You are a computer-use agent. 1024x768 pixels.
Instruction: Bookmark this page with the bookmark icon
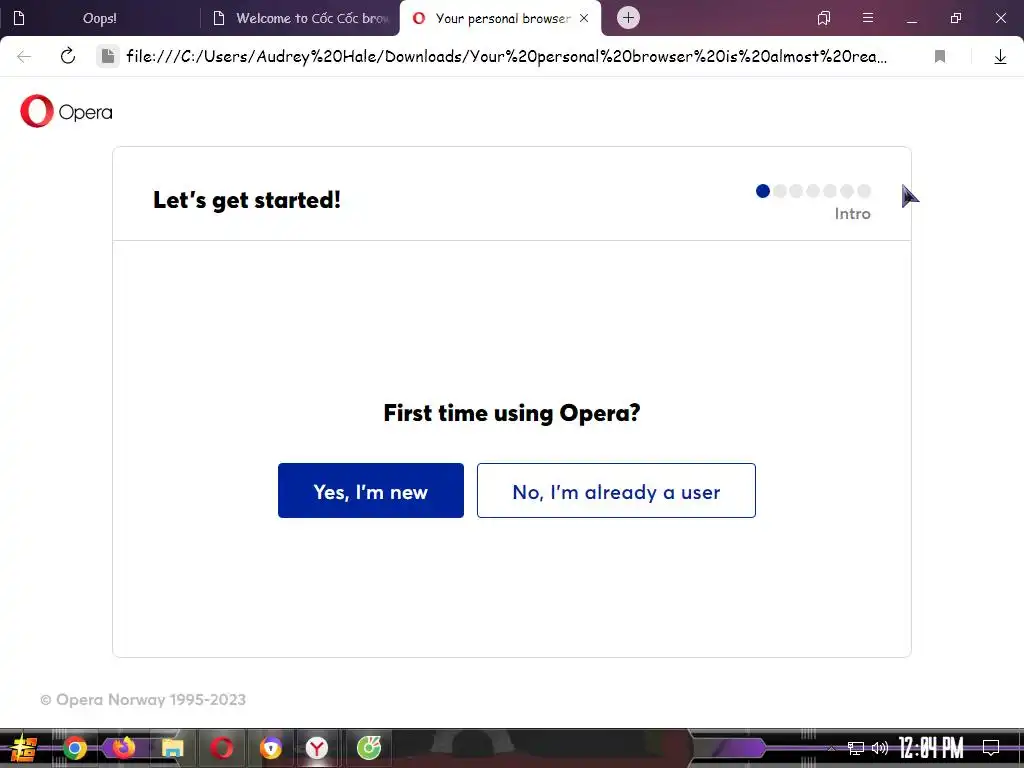940,57
